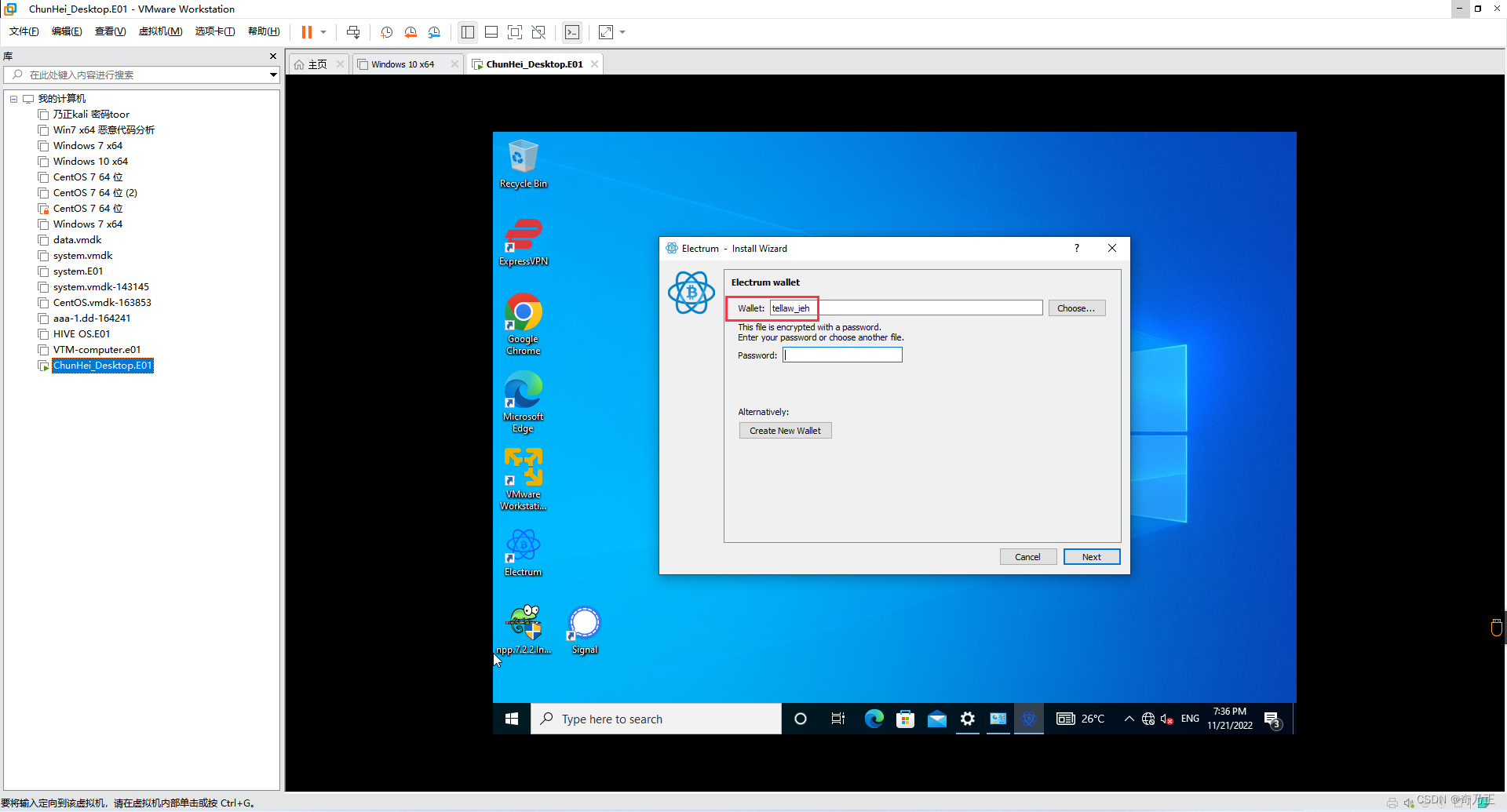The width and height of the screenshot is (1507, 812).
Task: Focus the wallet Password input field
Action: click(x=842, y=355)
